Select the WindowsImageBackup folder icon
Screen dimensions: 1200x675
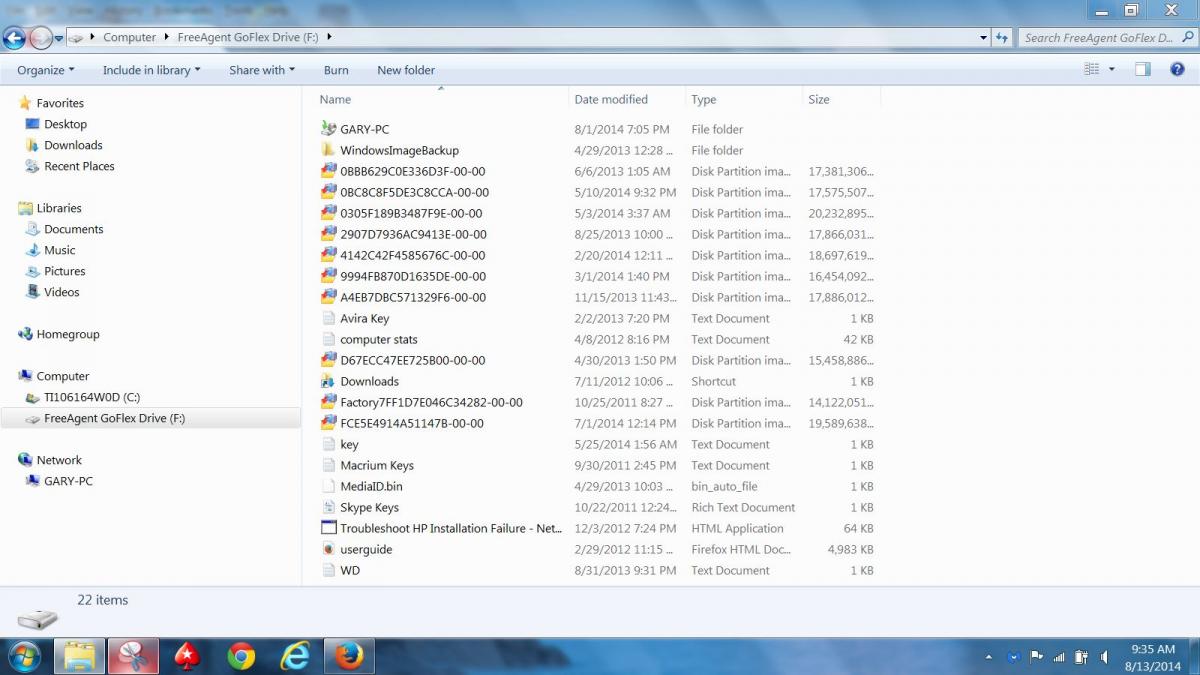point(328,150)
